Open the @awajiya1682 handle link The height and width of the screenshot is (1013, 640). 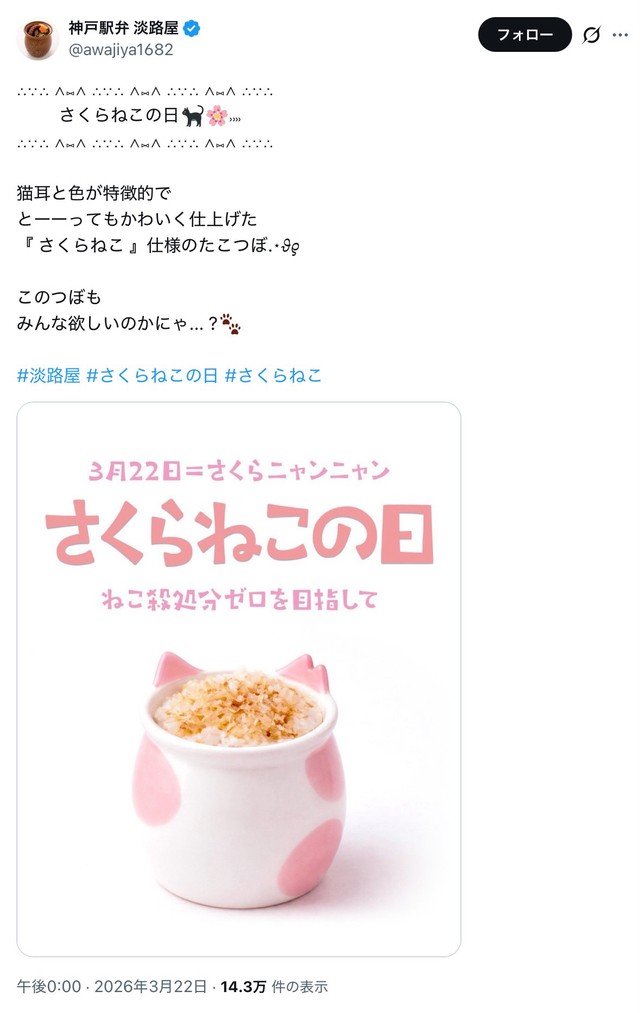pos(121,50)
